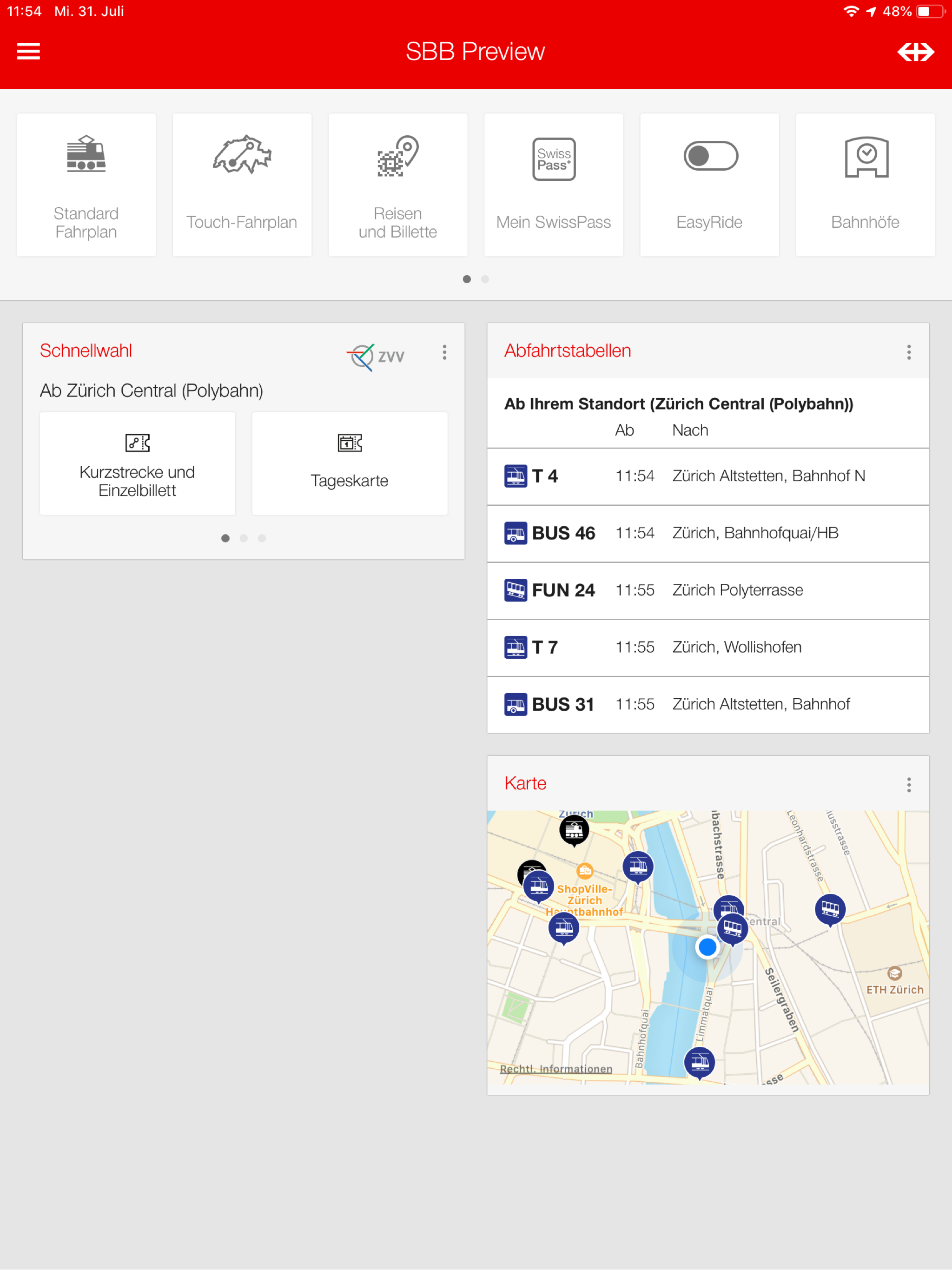The image size is (952, 1270).
Task: Open Reisen und Billette tile
Action: pyautogui.click(x=397, y=185)
